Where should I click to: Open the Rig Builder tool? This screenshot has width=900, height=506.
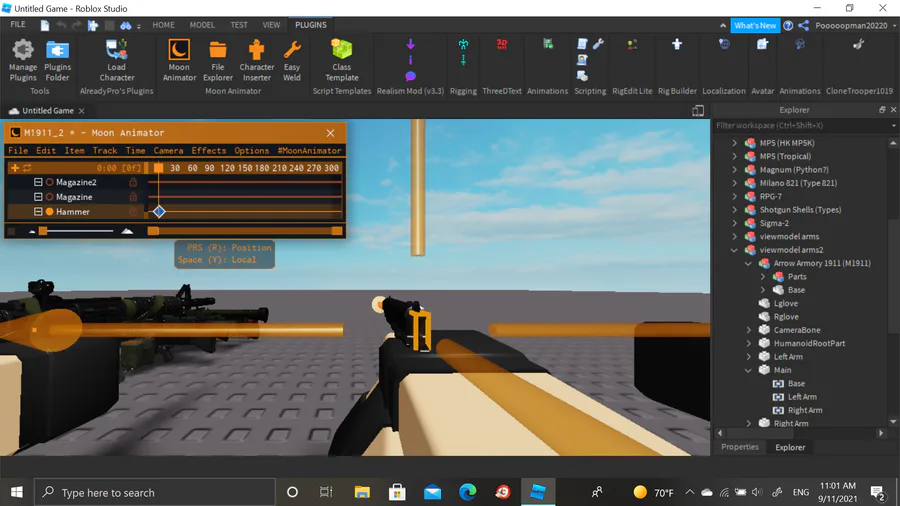677,44
